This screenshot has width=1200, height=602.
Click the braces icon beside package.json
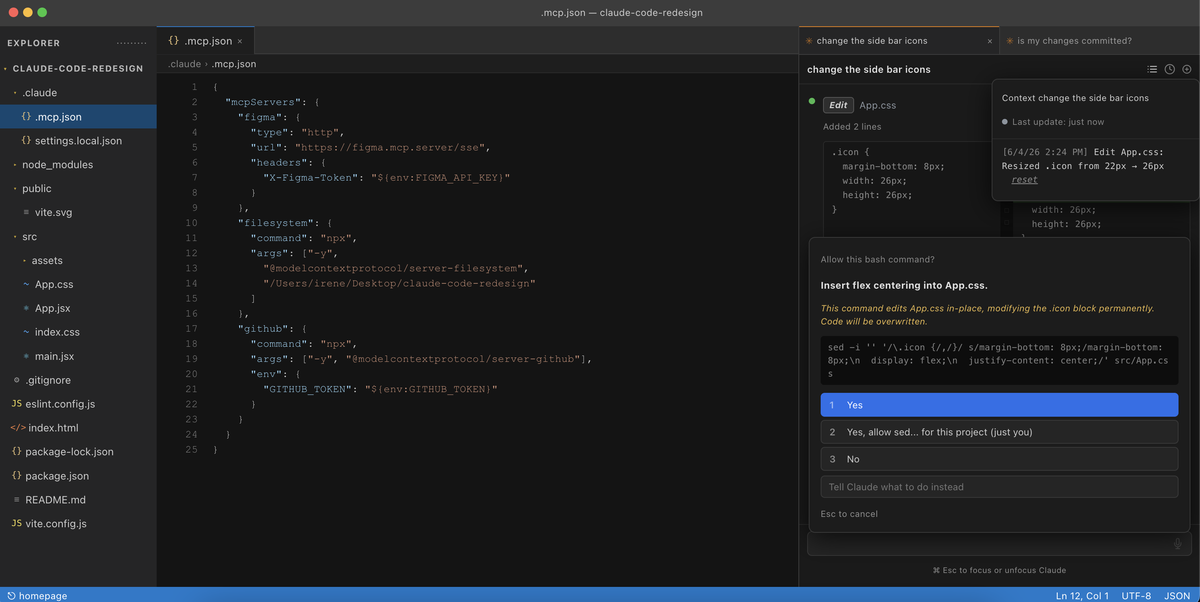pos(17,476)
